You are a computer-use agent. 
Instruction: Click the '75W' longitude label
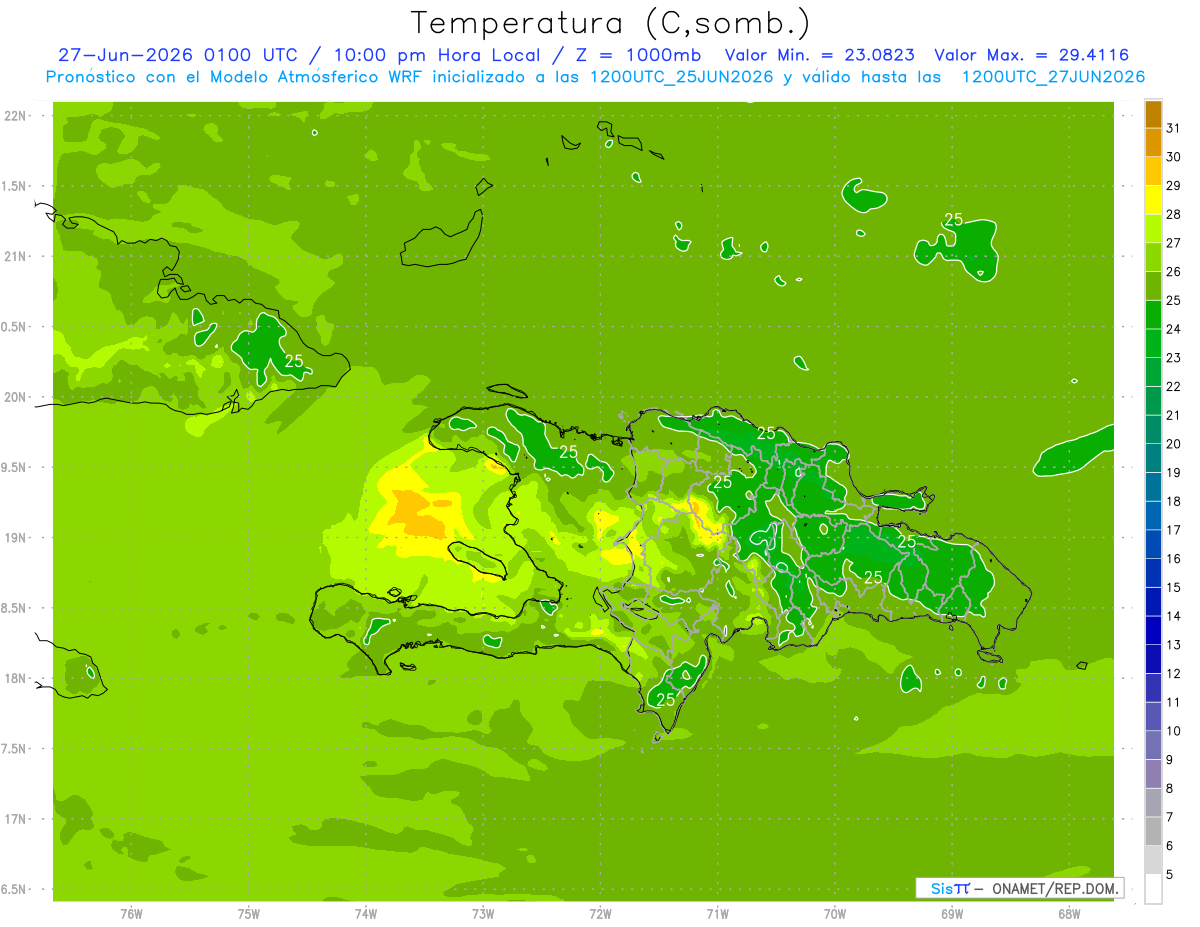(249, 914)
